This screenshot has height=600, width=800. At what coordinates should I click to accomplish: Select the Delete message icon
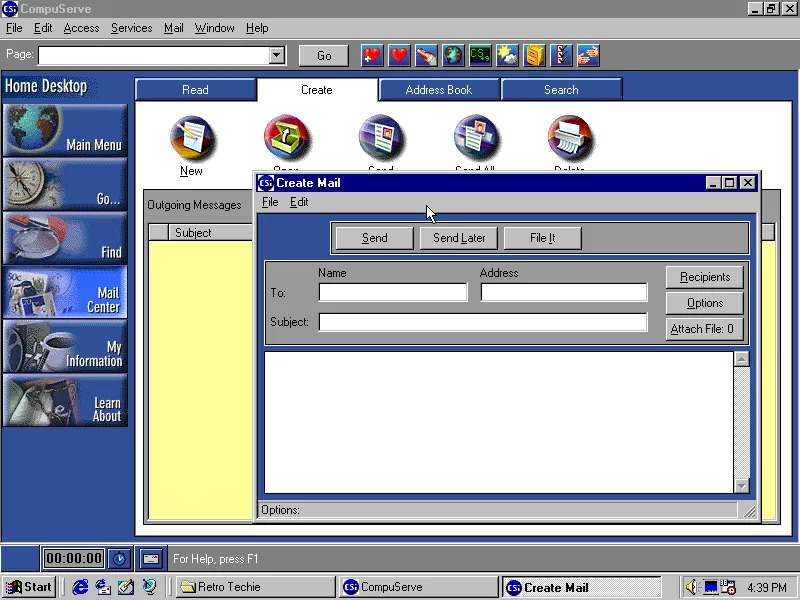(570, 138)
